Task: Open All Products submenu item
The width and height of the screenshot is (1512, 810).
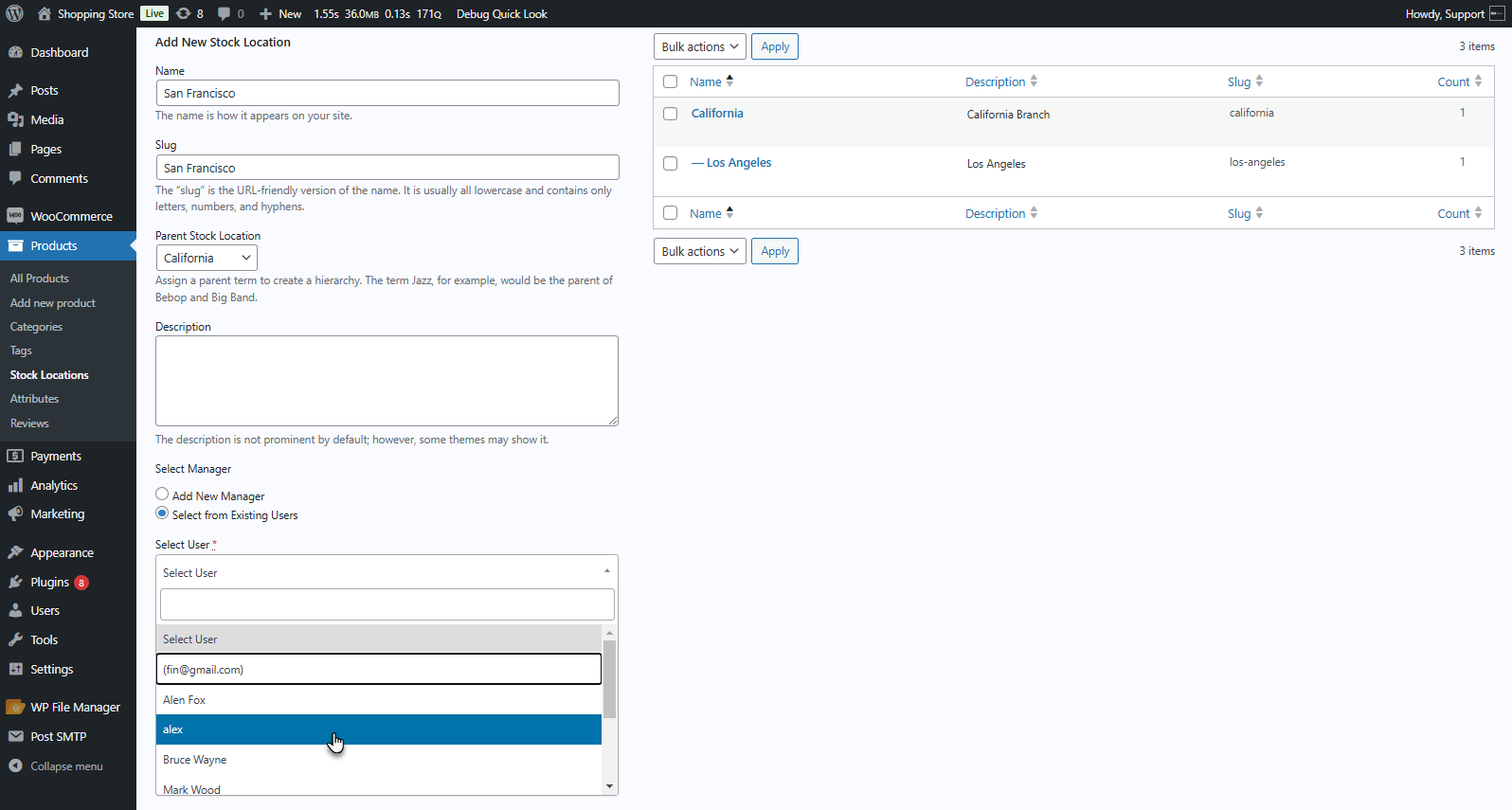Action: tap(40, 279)
